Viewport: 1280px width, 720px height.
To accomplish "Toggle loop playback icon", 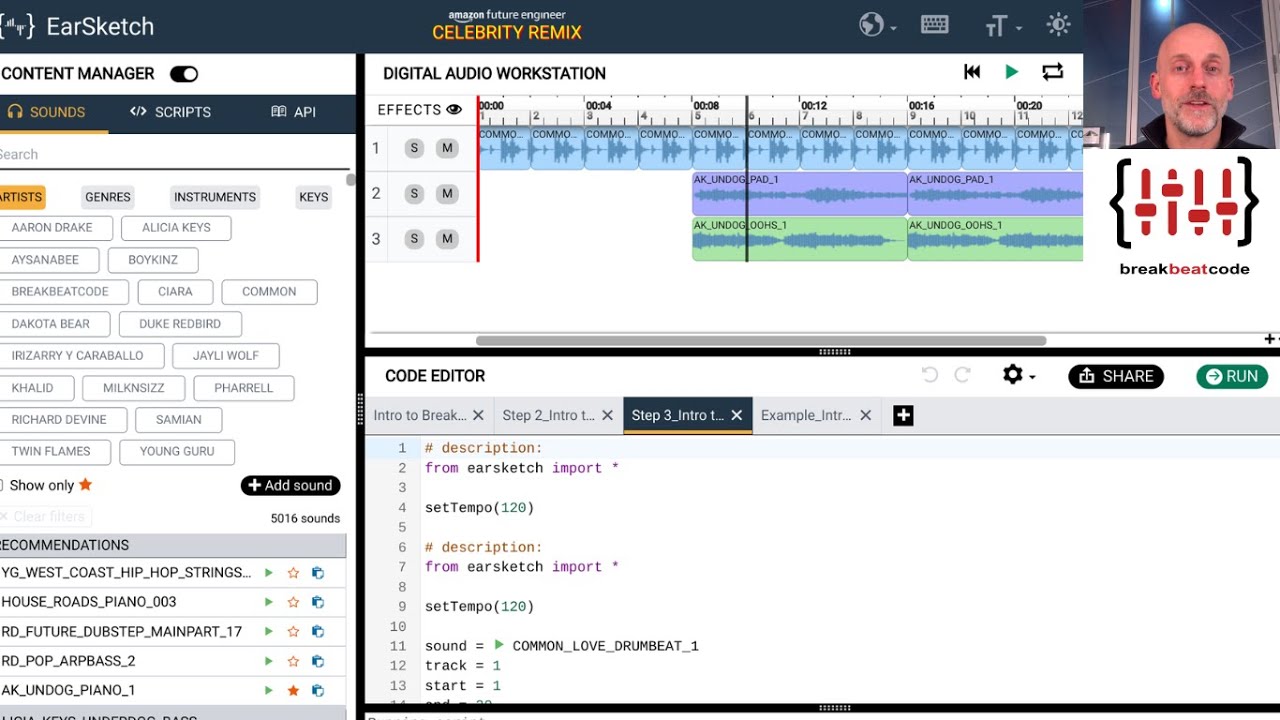I will click(x=1052, y=72).
